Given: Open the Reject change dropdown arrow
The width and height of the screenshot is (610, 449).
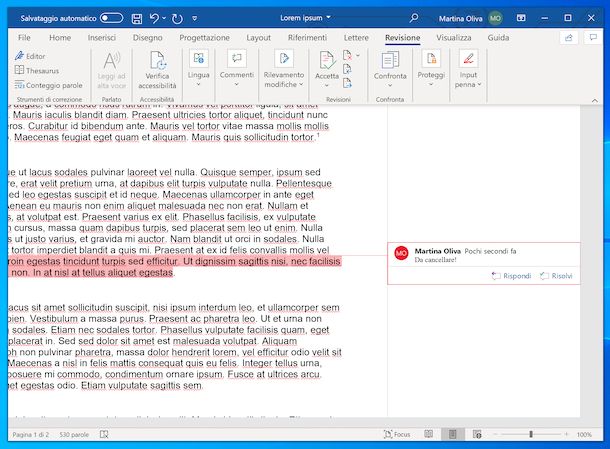Looking at the screenshot, I should (358, 56).
